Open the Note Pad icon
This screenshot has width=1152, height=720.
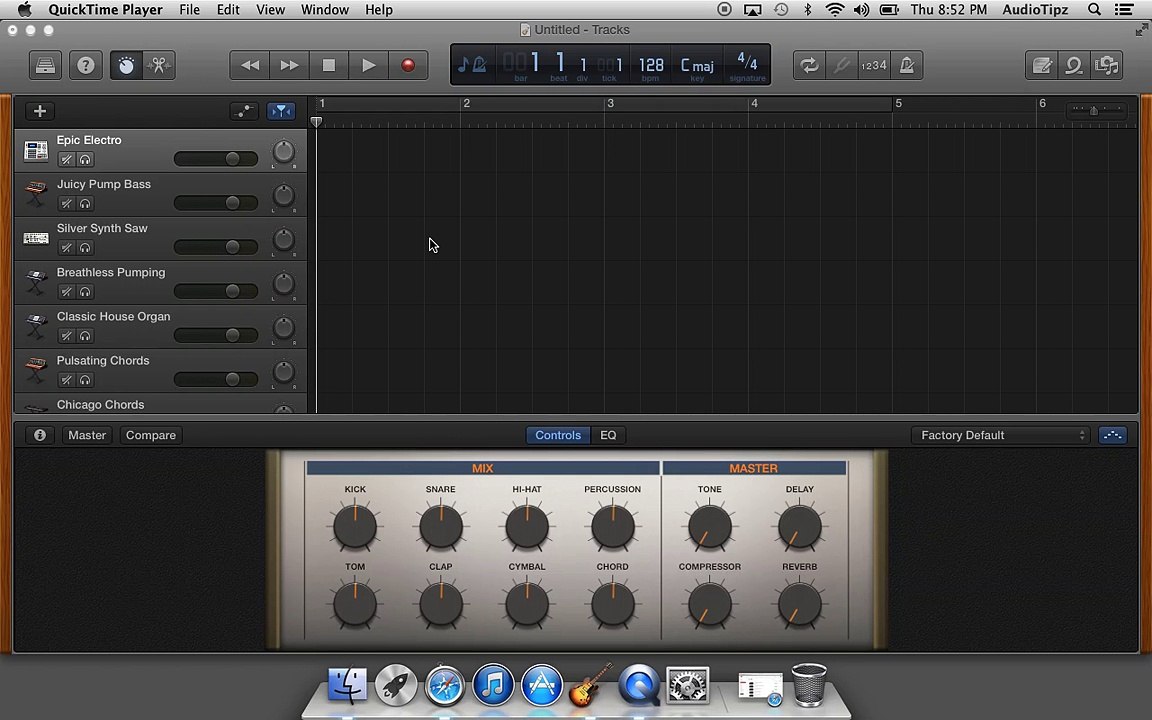point(1042,65)
